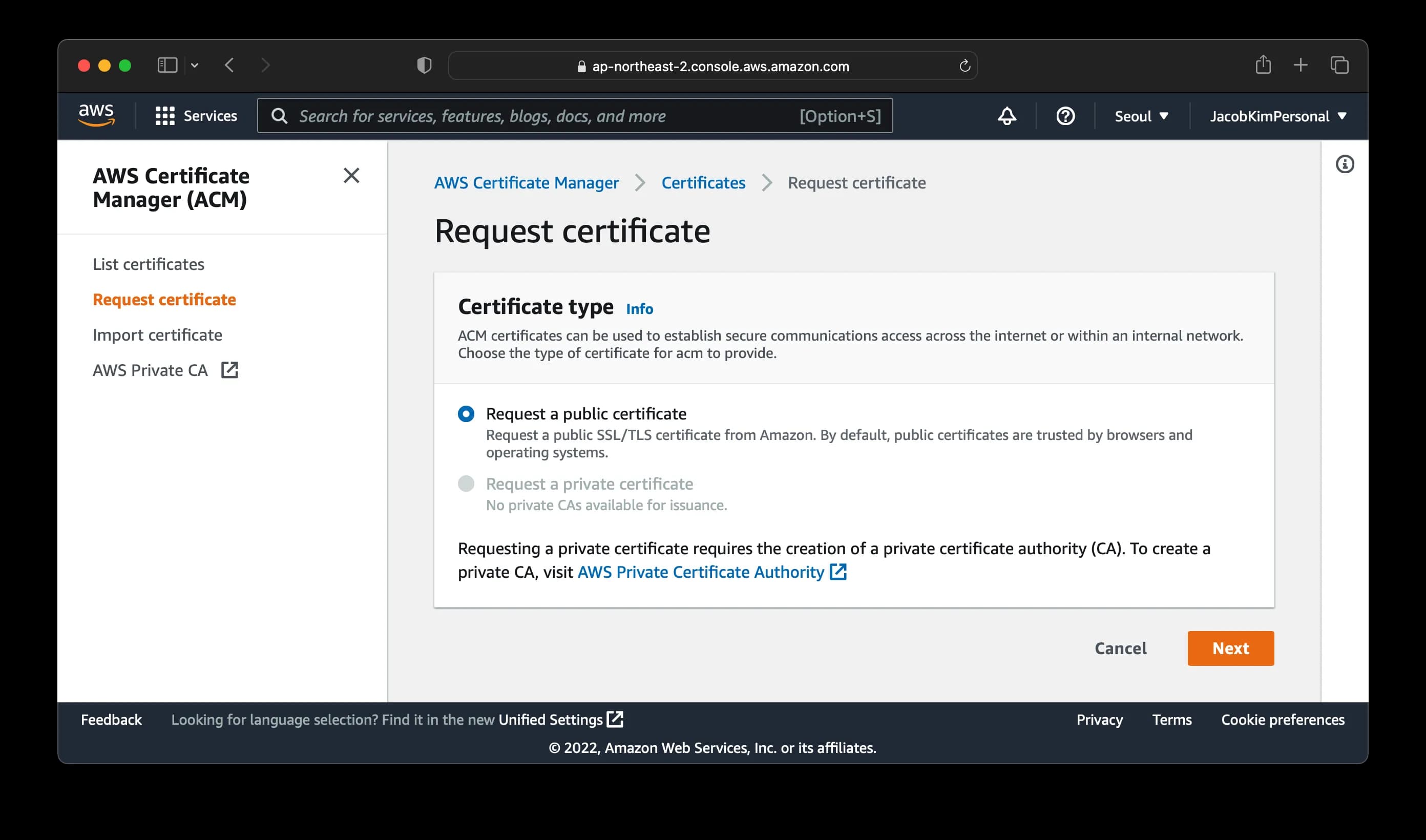Select Request a public certificate
Screen dimensions: 1426x840
point(465,414)
